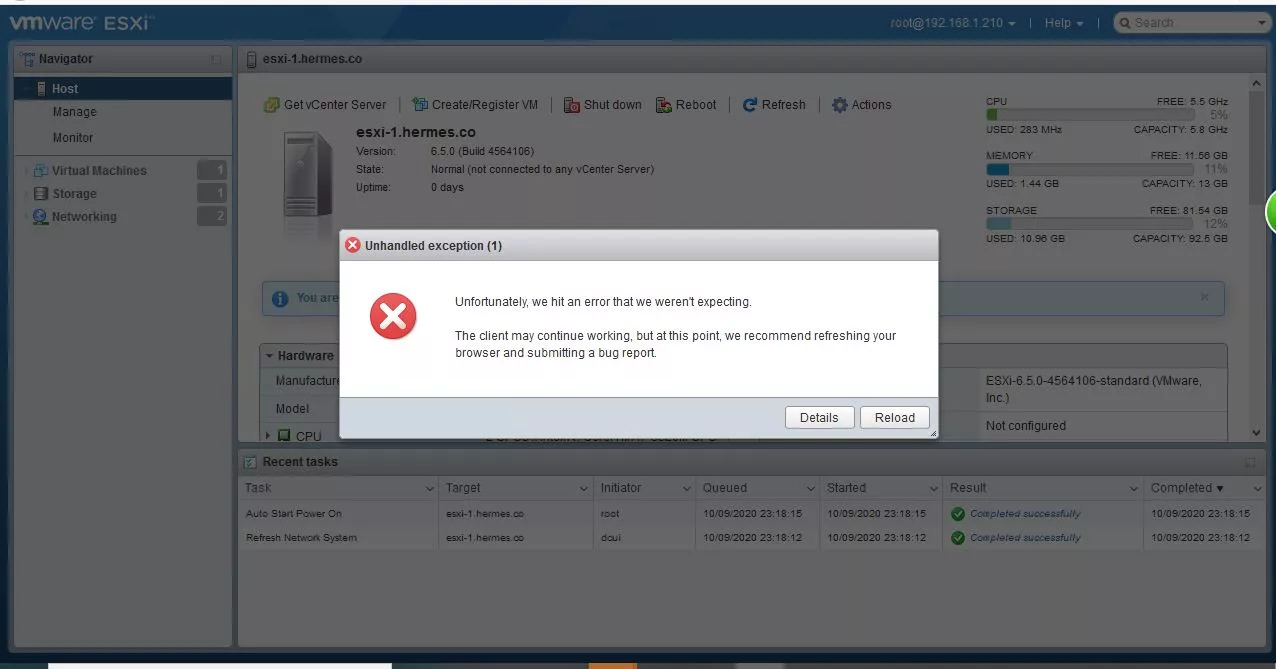Select Manage under Host in Navigator
Screen dimensions: 1276x669
(75, 112)
